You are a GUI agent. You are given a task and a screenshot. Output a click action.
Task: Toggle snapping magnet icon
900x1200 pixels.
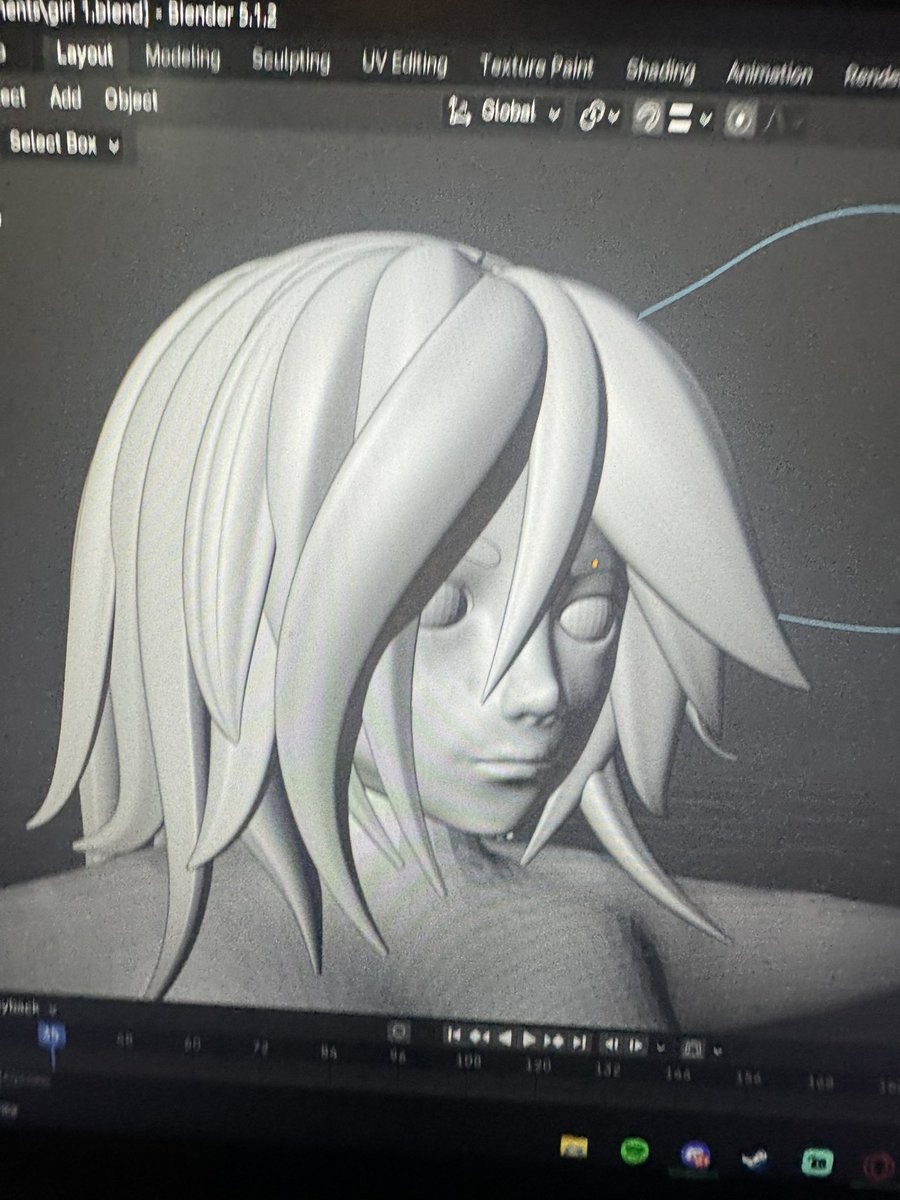(x=649, y=119)
